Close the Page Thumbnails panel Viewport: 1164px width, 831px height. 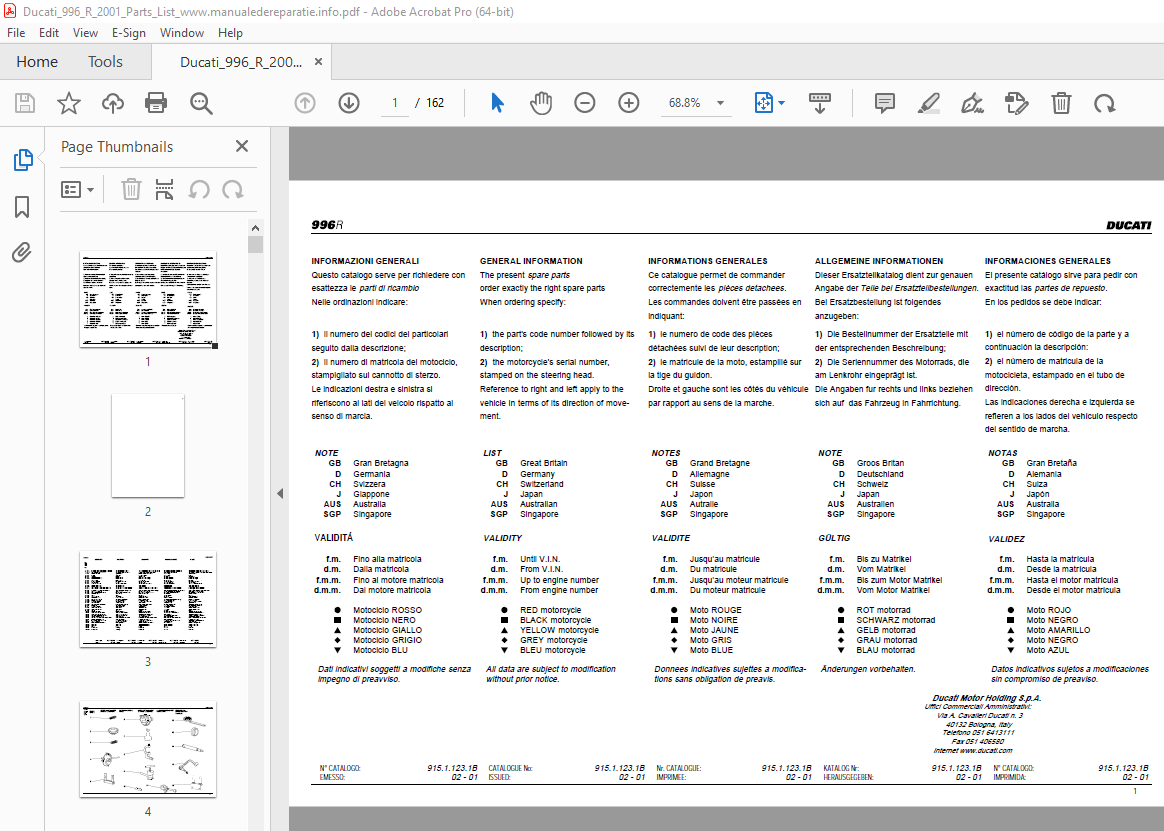242,146
